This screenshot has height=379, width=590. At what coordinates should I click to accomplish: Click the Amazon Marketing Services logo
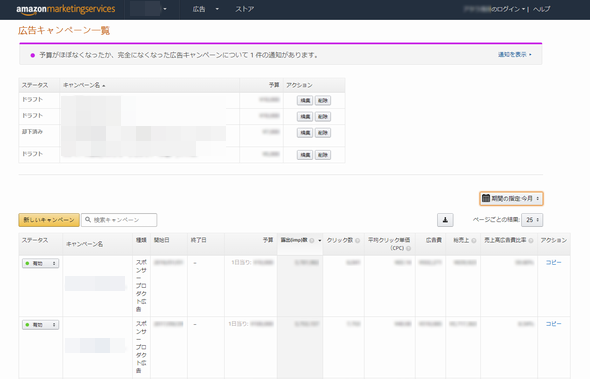coord(66,9)
